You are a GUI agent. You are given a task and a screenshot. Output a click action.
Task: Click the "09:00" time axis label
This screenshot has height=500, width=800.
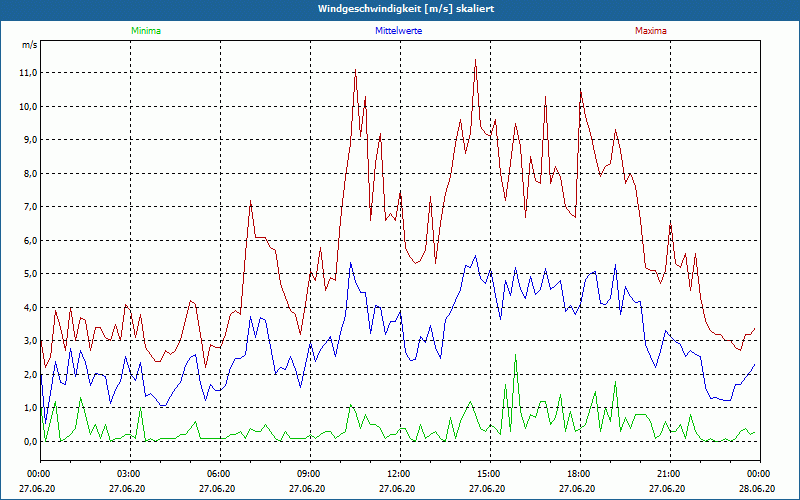pos(308,474)
